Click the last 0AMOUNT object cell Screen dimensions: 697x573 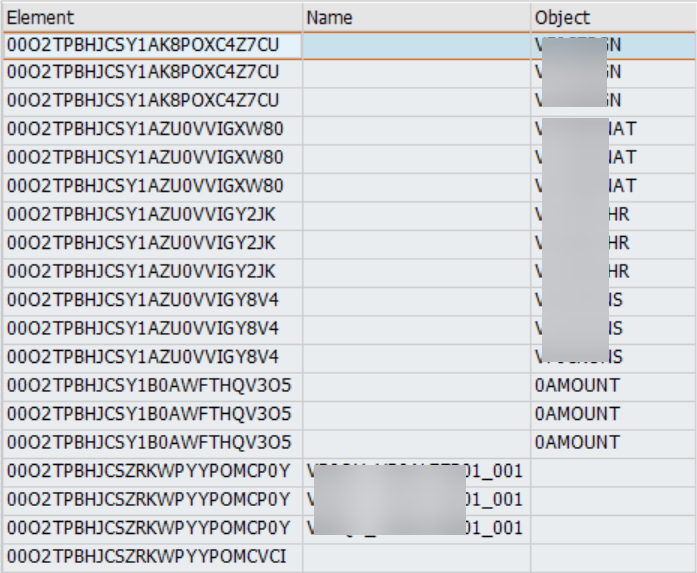[x=614, y=442]
